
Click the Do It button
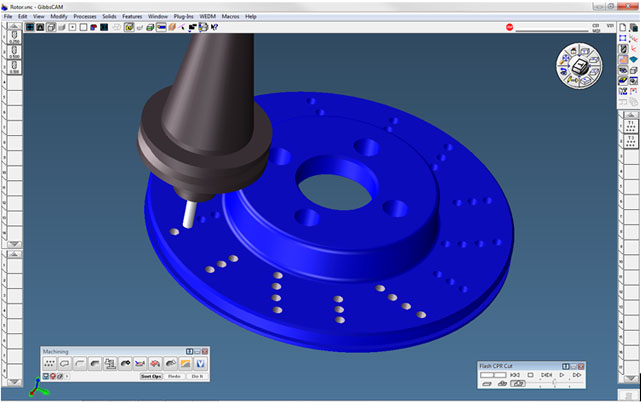point(197,376)
